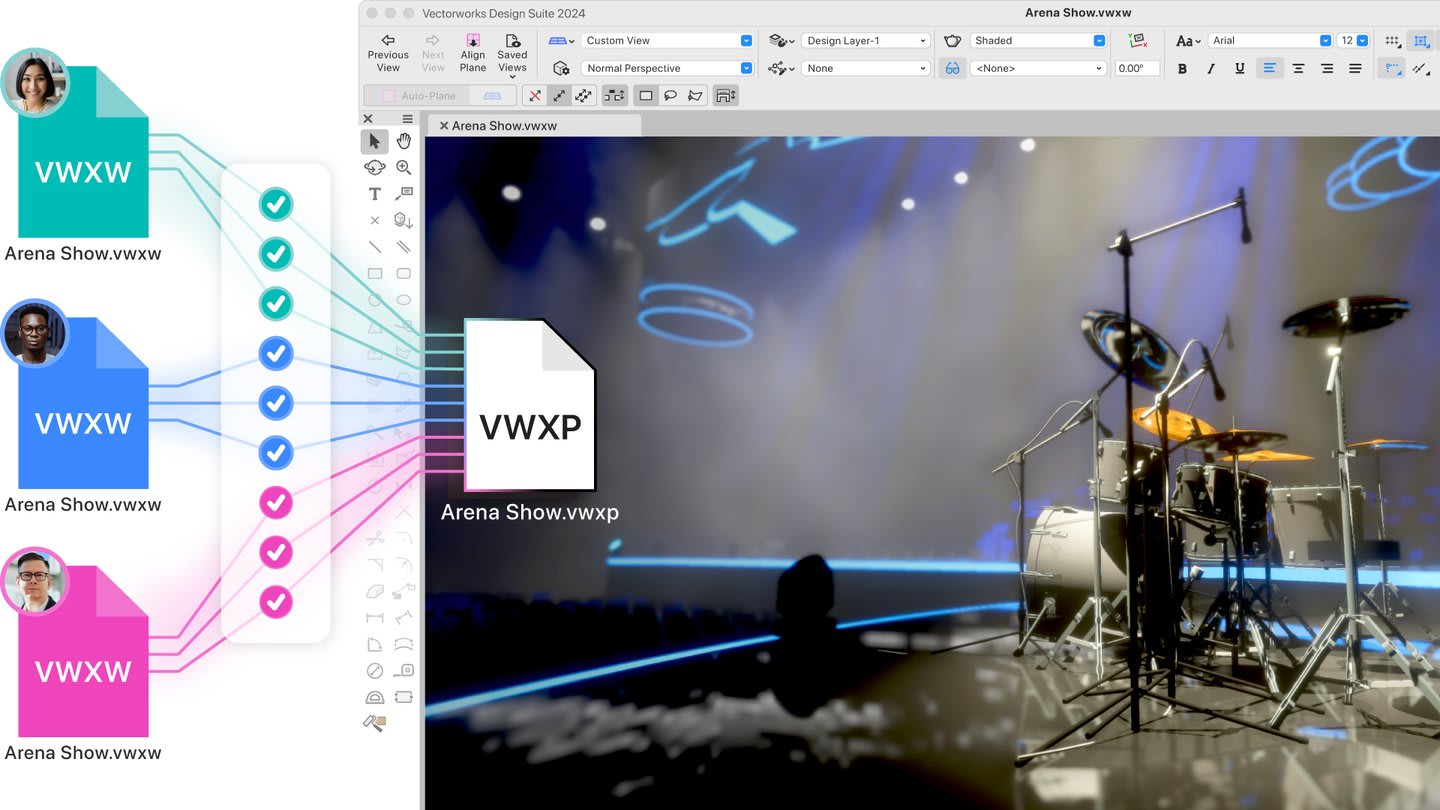The width and height of the screenshot is (1440, 810).
Task: Open the tool palette hamburger menu
Action: [x=407, y=118]
